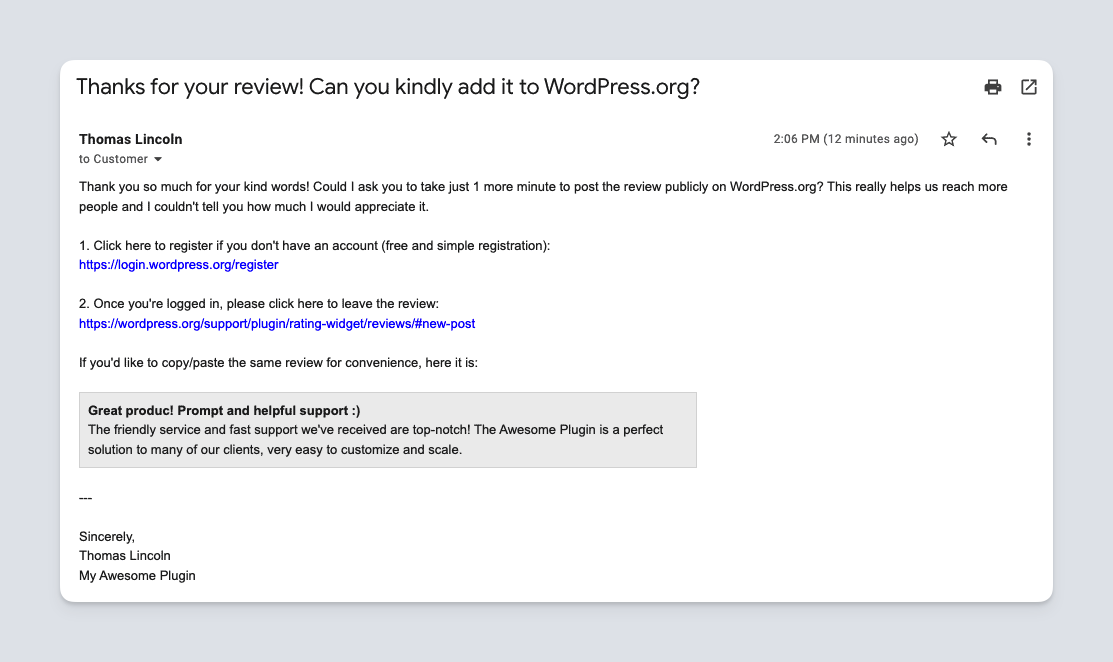Click the sender name Thomas Lincoln in the header

[131, 139]
